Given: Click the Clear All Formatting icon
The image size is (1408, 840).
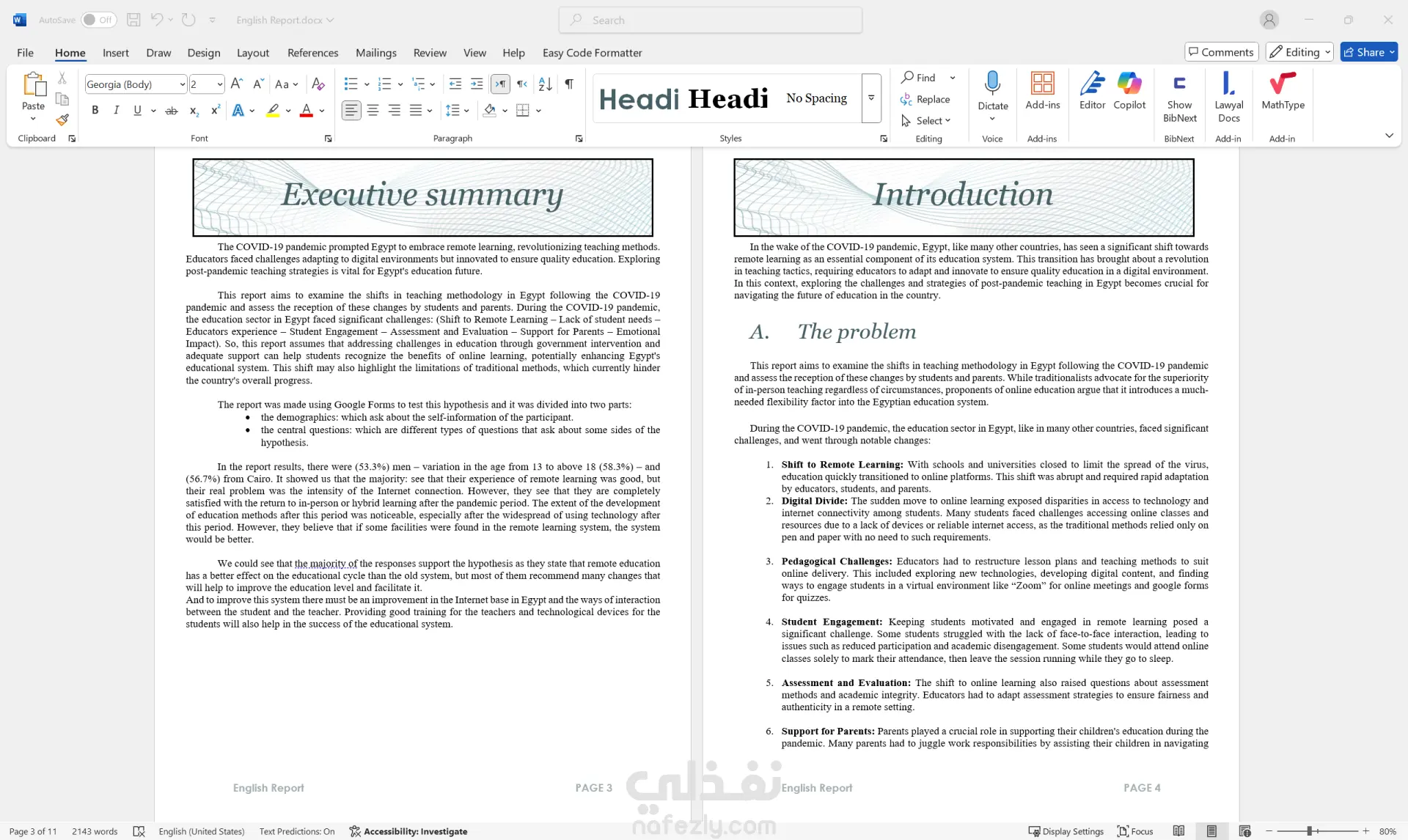Looking at the screenshot, I should coord(318,84).
